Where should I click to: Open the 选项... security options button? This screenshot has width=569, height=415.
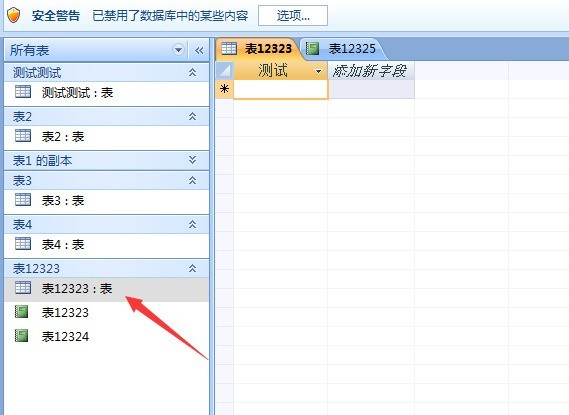(293, 16)
